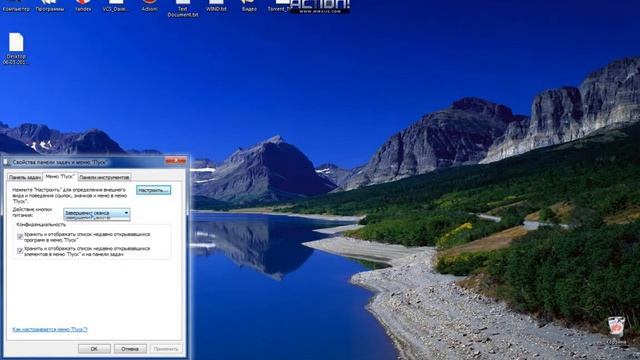Select the Text Document.txt desktop file

182,8
